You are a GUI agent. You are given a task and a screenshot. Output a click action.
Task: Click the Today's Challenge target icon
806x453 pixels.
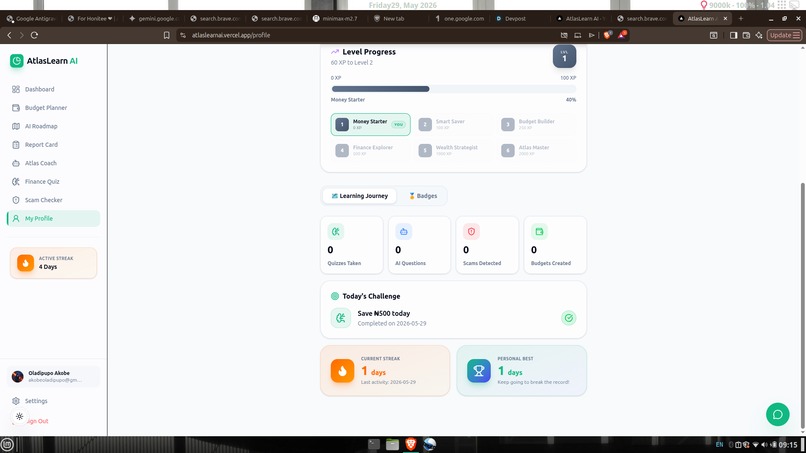[x=335, y=296]
